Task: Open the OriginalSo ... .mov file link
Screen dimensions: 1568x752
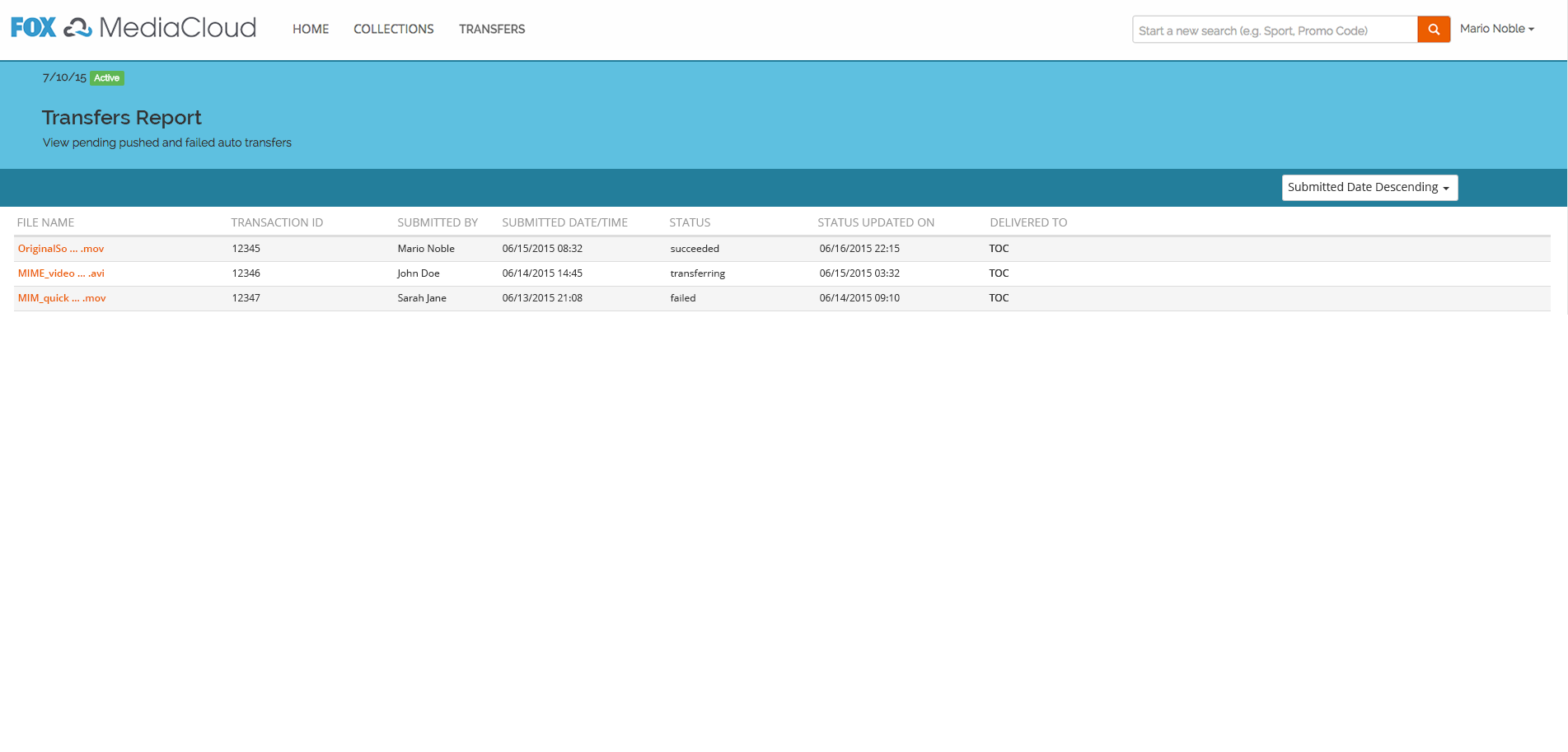Action: pyautogui.click(x=61, y=249)
